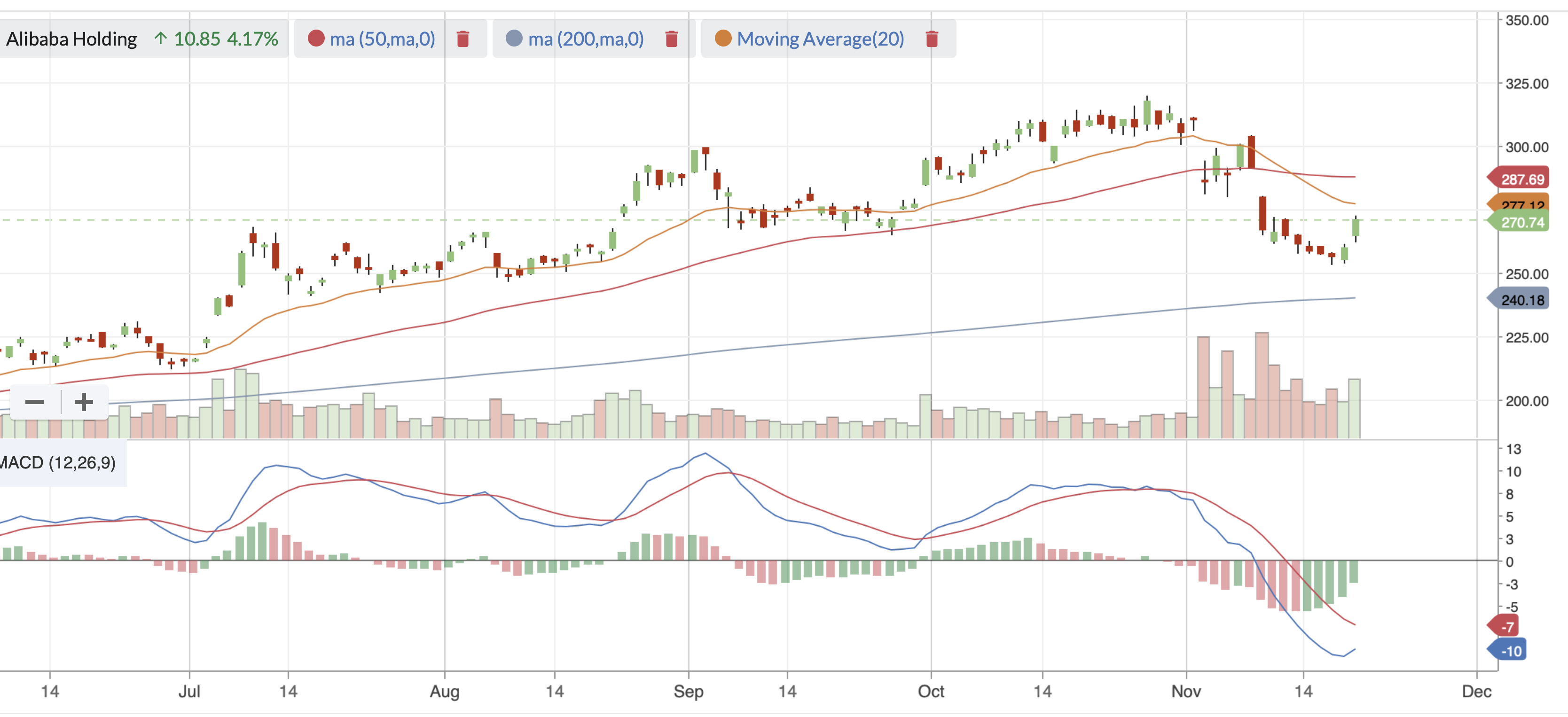Image resolution: width=1568 pixels, height=717 pixels.
Task: Click the -7 MACD signal value tag
Action: click(1504, 626)
